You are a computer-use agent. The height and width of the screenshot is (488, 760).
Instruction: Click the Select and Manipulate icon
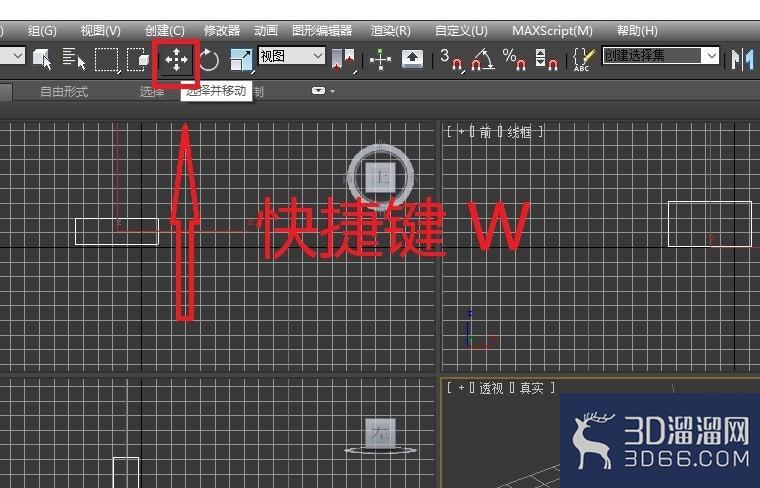(x=380, y=60)
